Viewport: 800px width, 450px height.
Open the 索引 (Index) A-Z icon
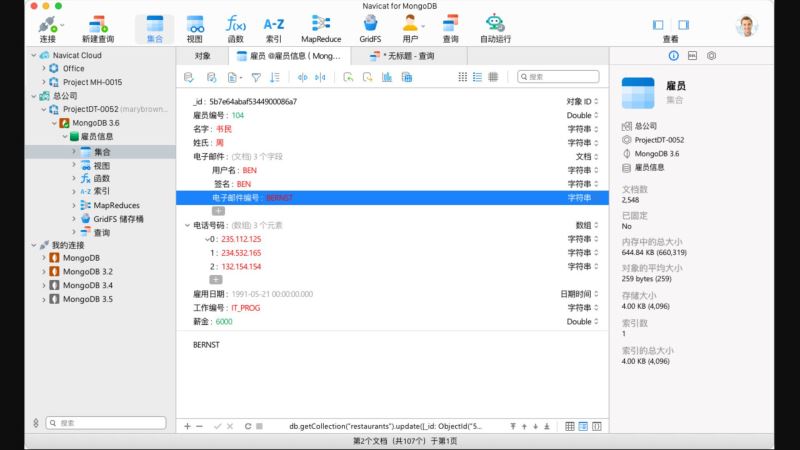[273, 29]
